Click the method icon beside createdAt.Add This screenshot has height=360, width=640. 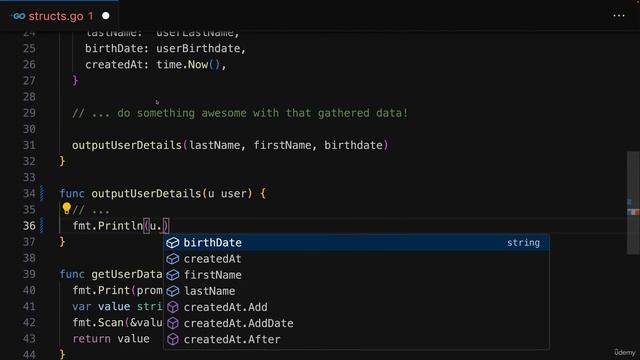(173, 307)
